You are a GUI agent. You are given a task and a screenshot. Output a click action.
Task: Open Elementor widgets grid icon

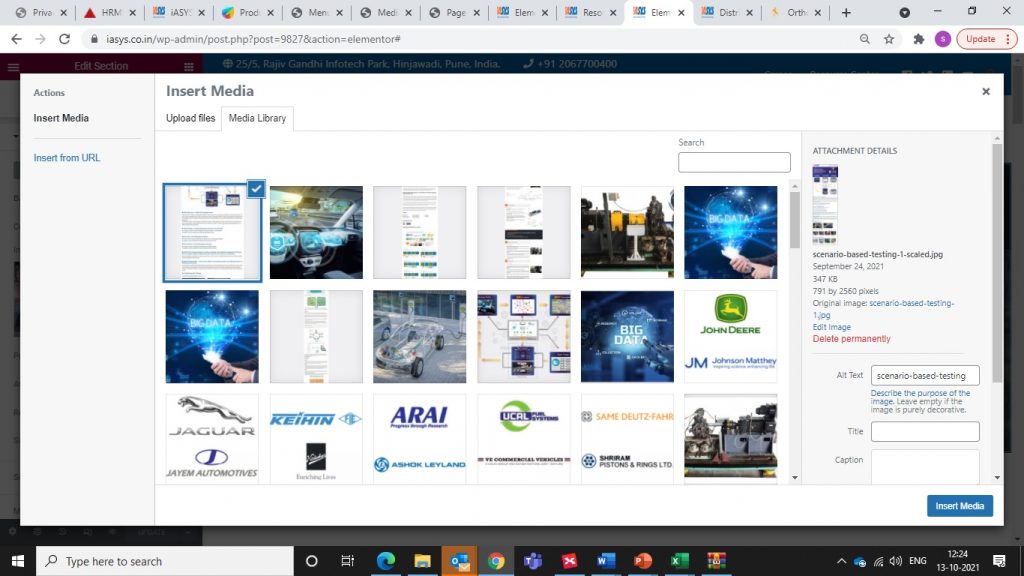189,67
